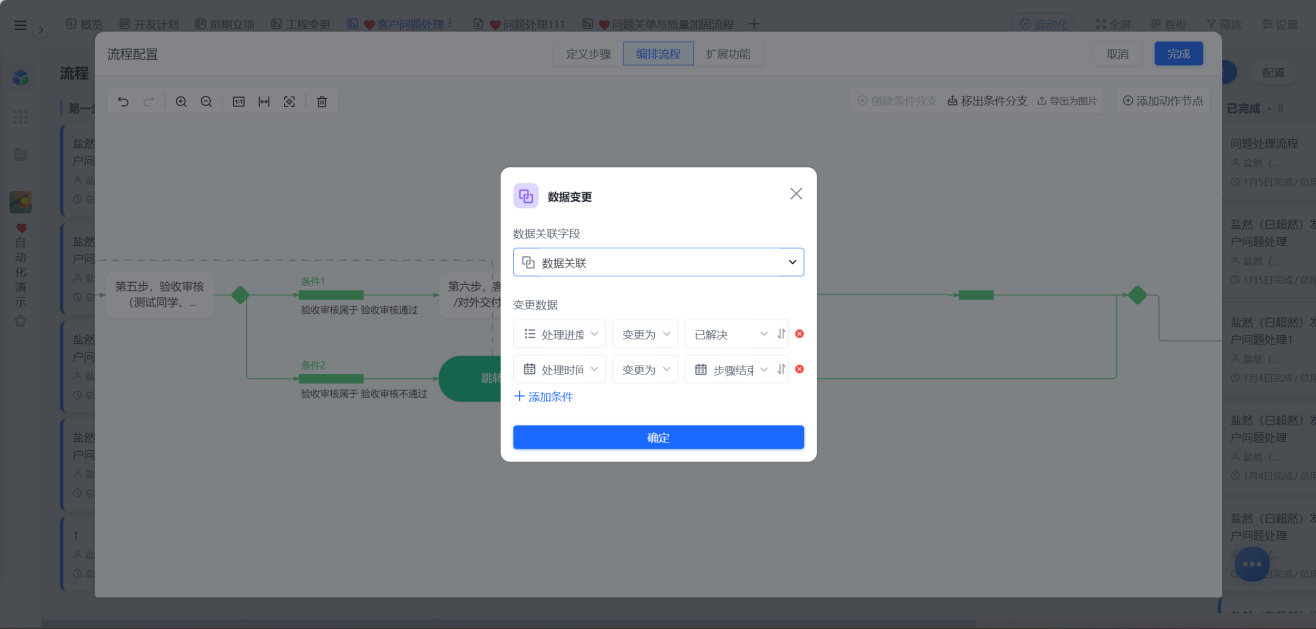Click 全屏 in the top bar

point(1113,24)
